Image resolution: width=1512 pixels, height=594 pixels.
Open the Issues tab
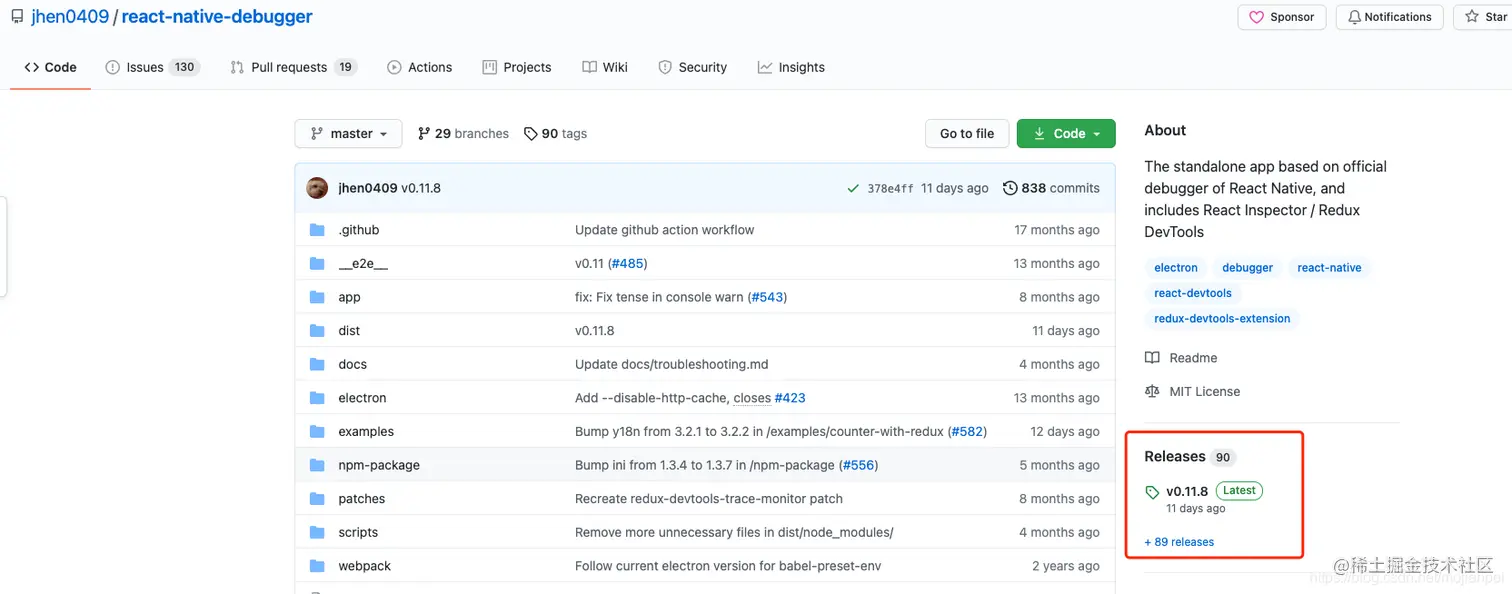[x=153, y=67]
